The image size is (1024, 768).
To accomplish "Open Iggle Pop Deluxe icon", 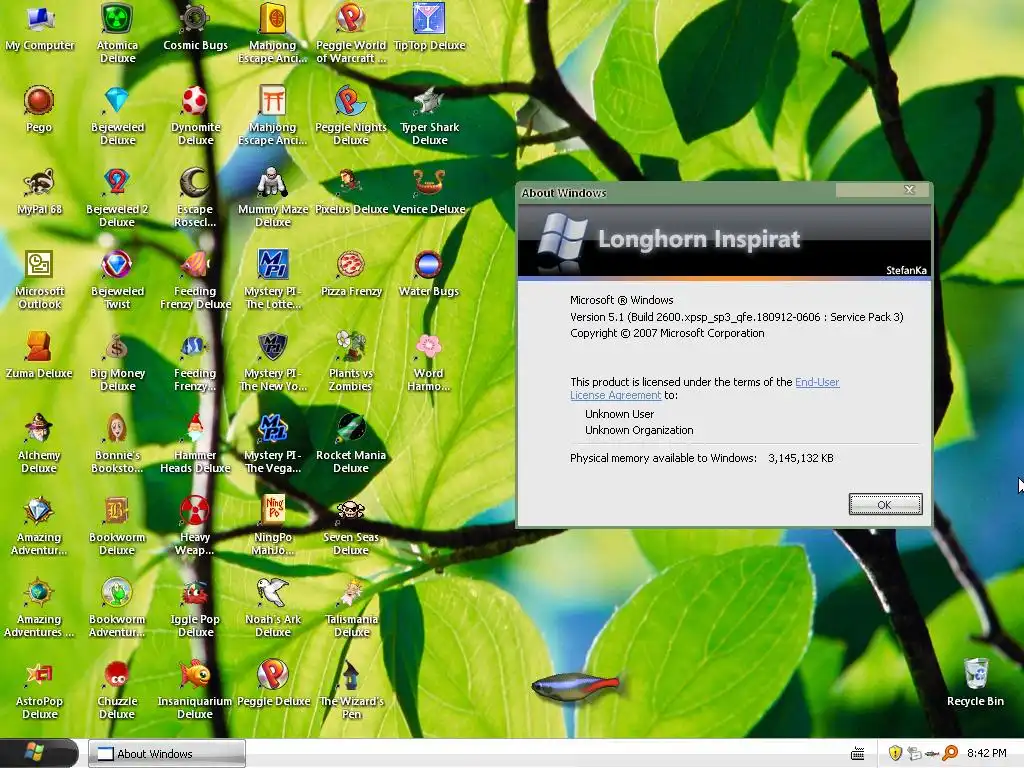I will 195,607.
